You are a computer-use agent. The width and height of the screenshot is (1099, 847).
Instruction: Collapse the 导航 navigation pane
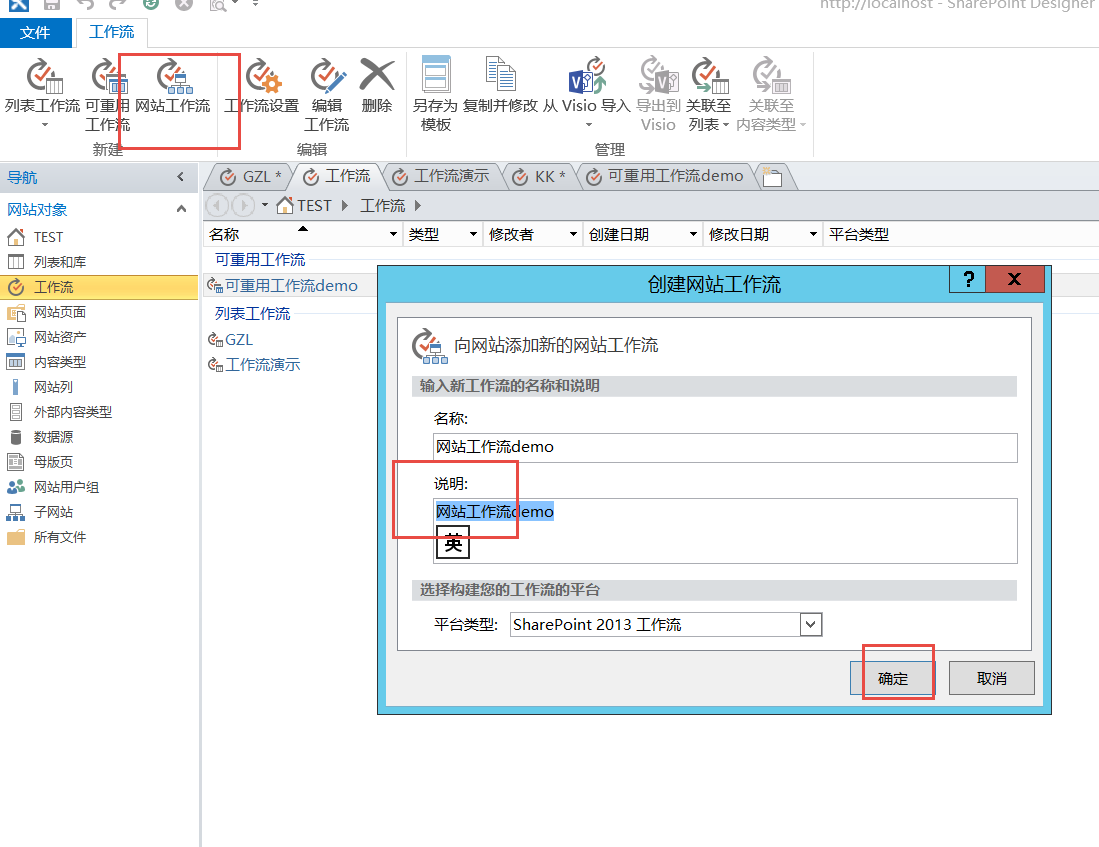[x=181, y=177]
